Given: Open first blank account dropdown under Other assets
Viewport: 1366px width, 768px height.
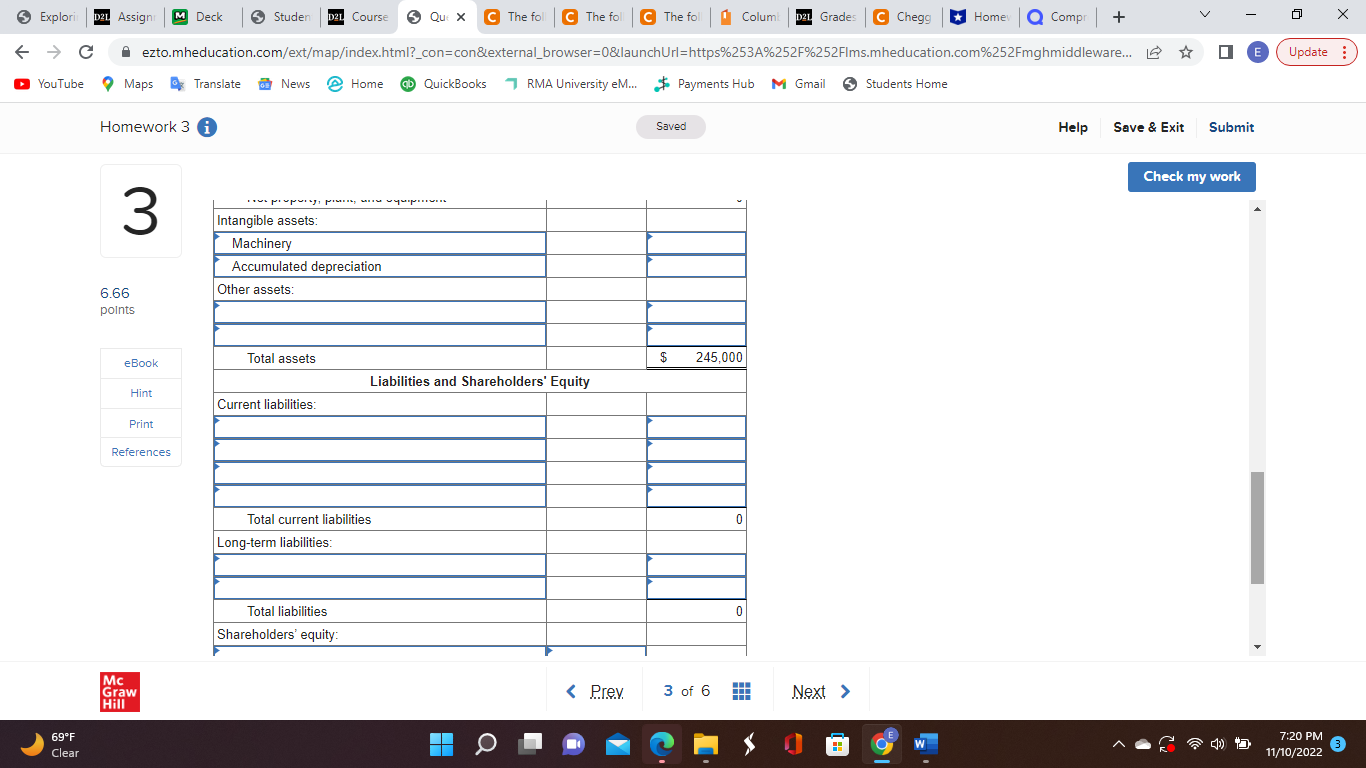Looking at the screenshot, I should tap(380, 312).
